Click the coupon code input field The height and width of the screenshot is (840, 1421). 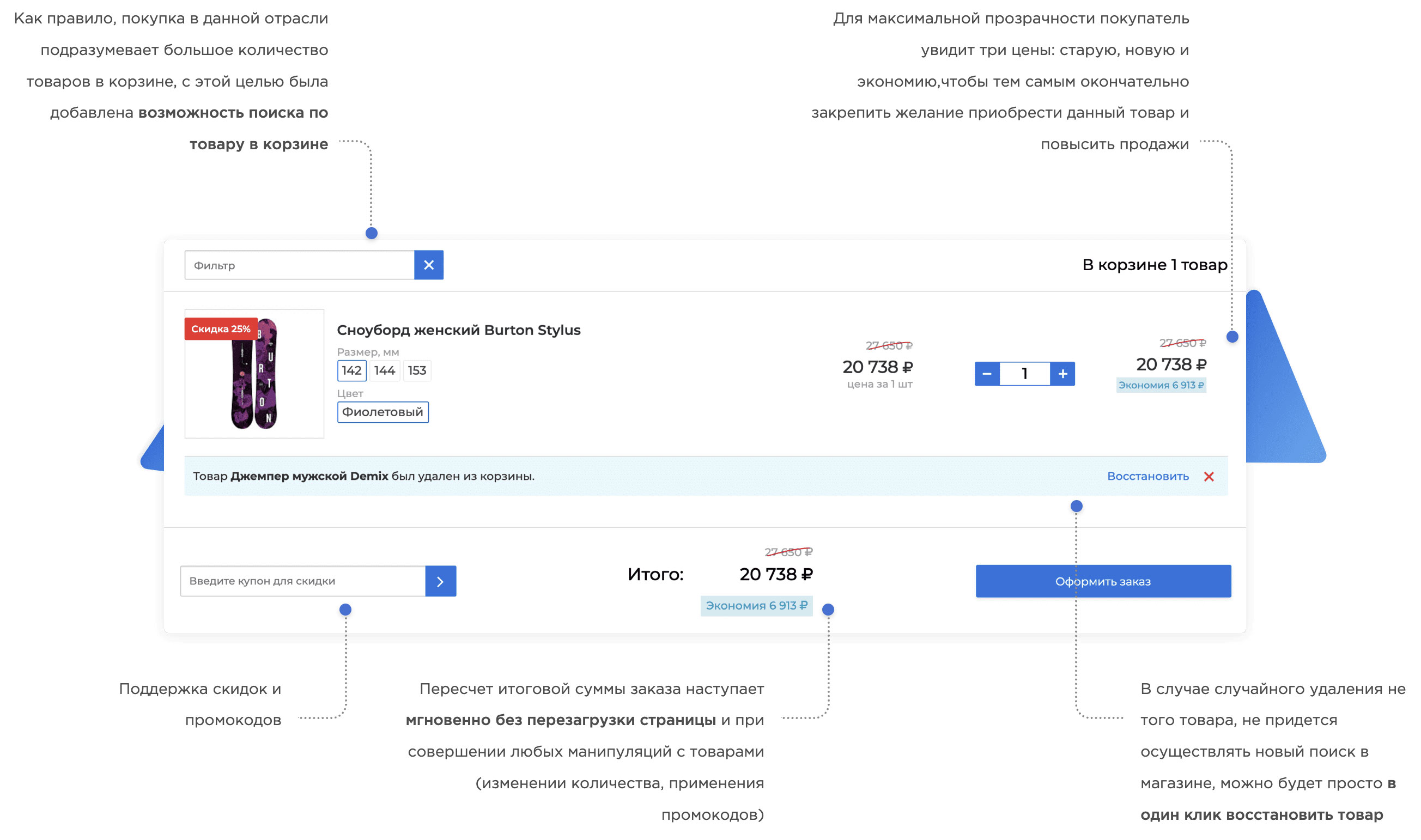[x=303, y=581]
